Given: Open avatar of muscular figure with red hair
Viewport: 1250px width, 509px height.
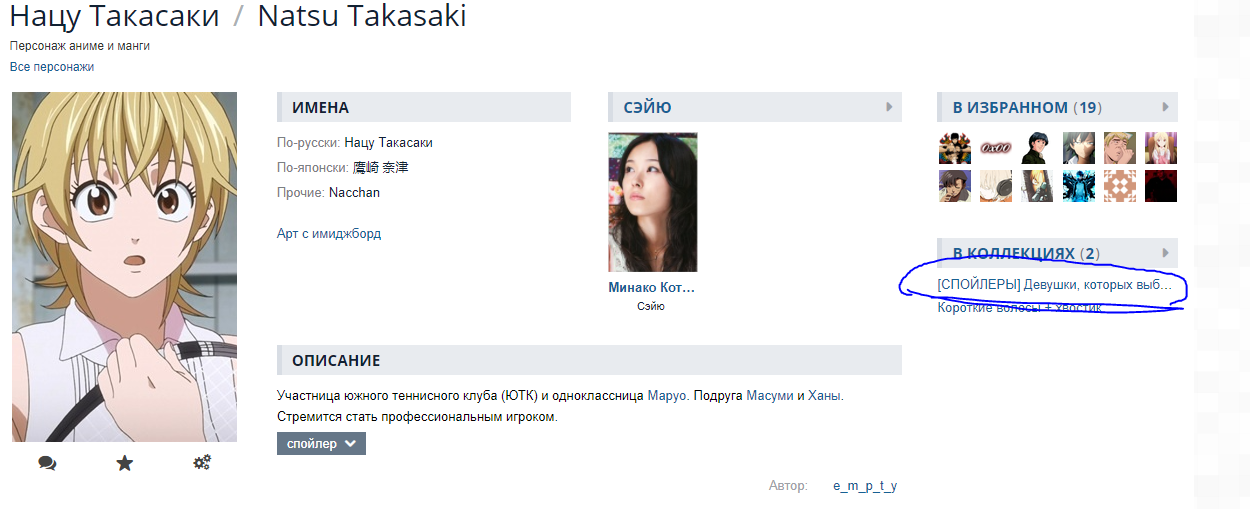Looking at the screenshot, I should point(955,148).
